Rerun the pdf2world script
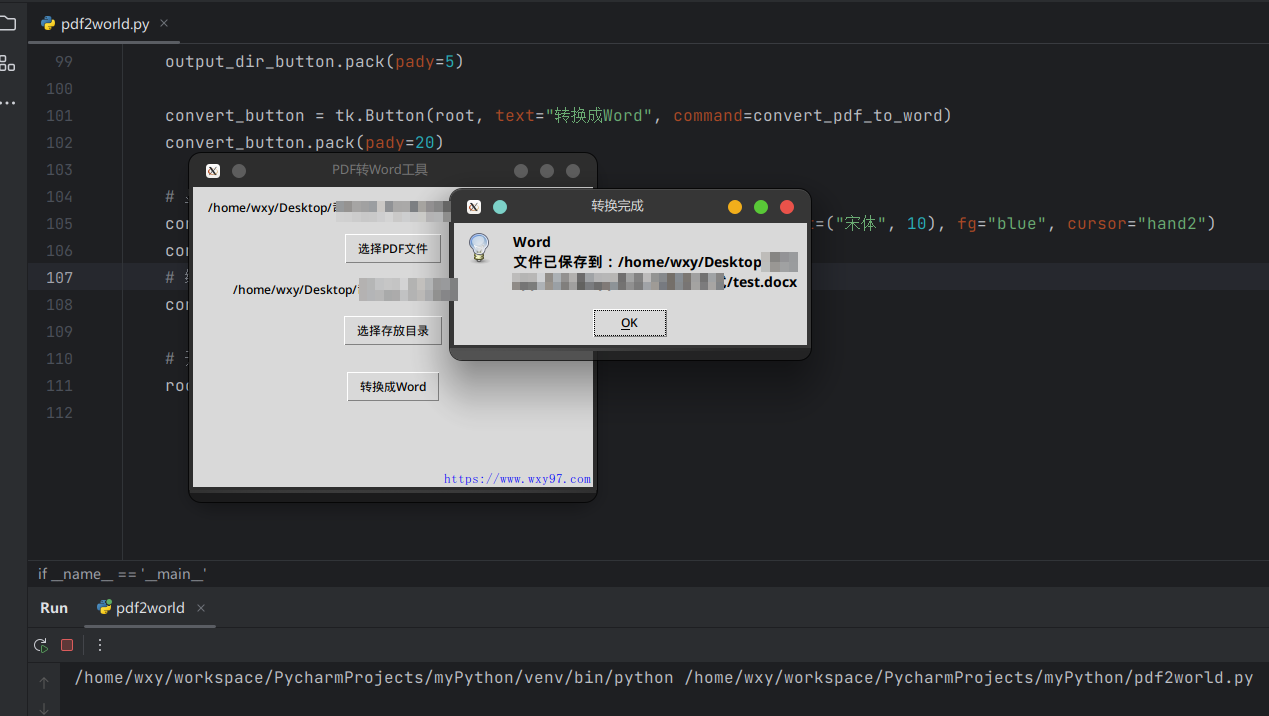The image size is (1269, 716). tap(40, 645)
